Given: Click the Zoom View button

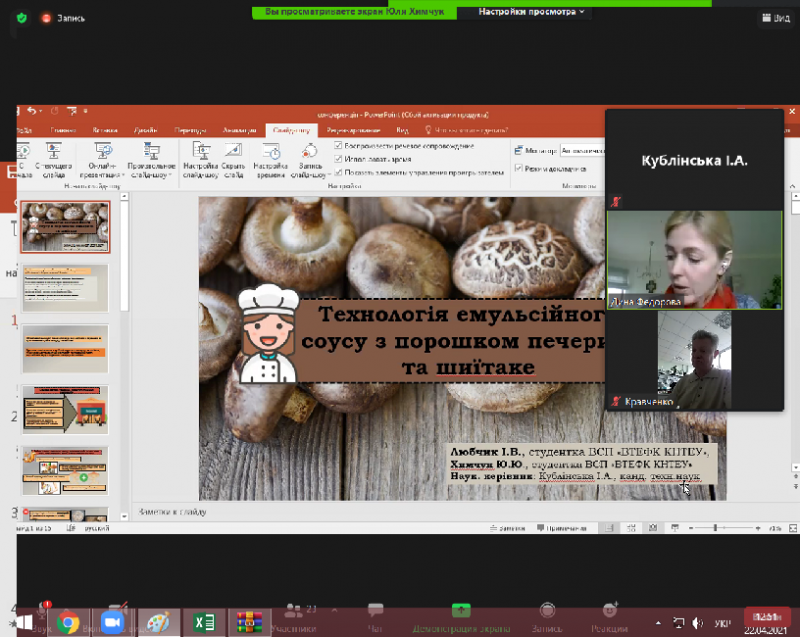Looking at the screenshot, I should 776,18.
